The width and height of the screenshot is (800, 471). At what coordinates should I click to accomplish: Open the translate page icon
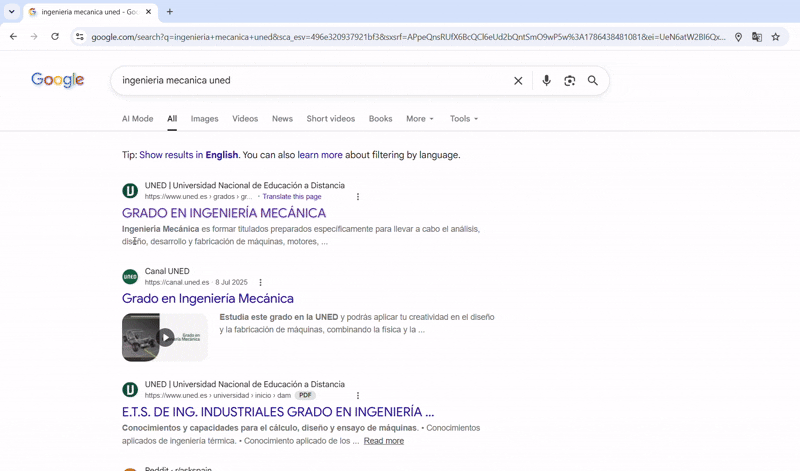pyautogui.click(x=757, y=37)
